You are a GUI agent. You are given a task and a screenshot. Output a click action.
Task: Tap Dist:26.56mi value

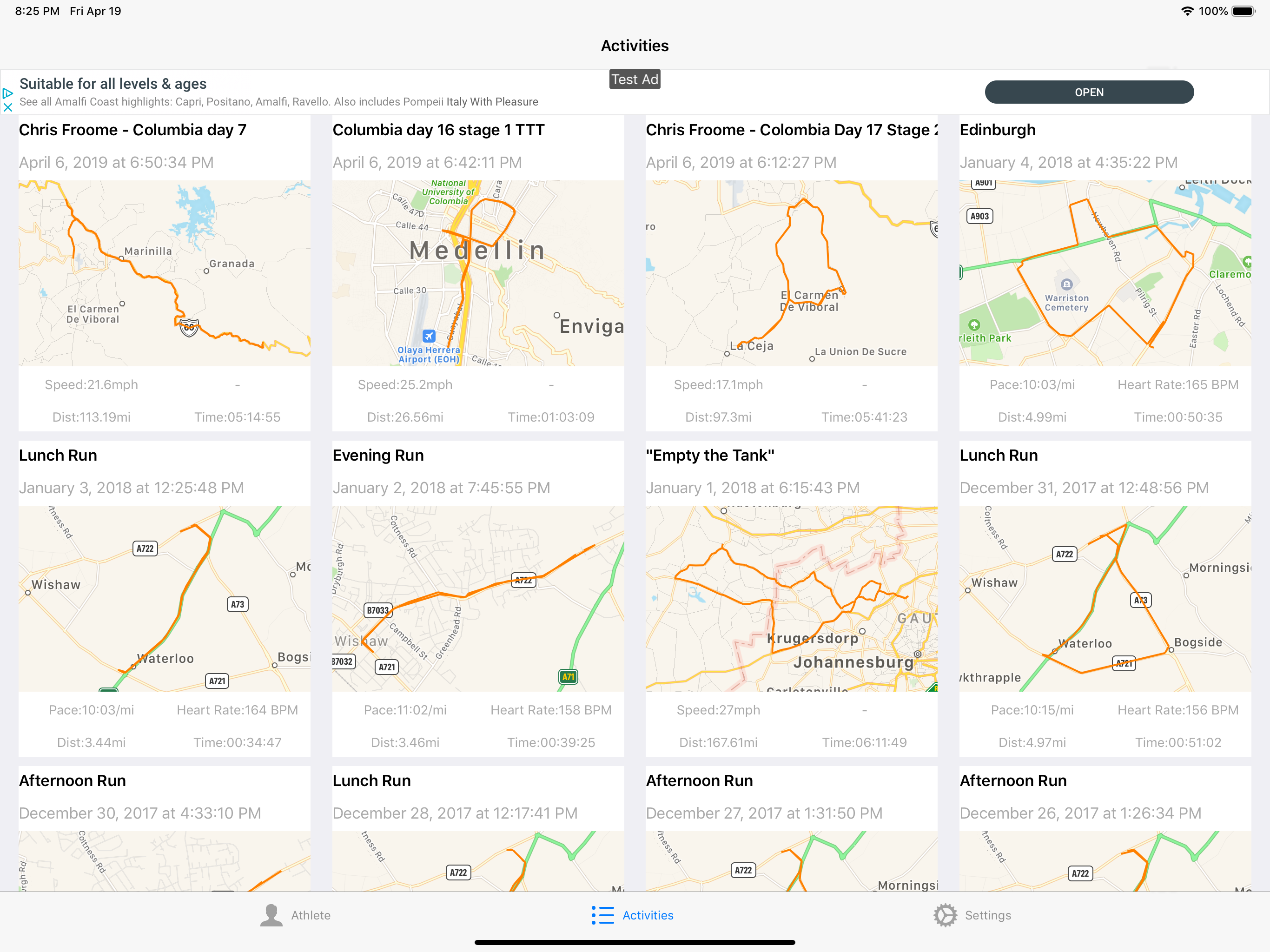pyautogui.click(x=405, y=417)
